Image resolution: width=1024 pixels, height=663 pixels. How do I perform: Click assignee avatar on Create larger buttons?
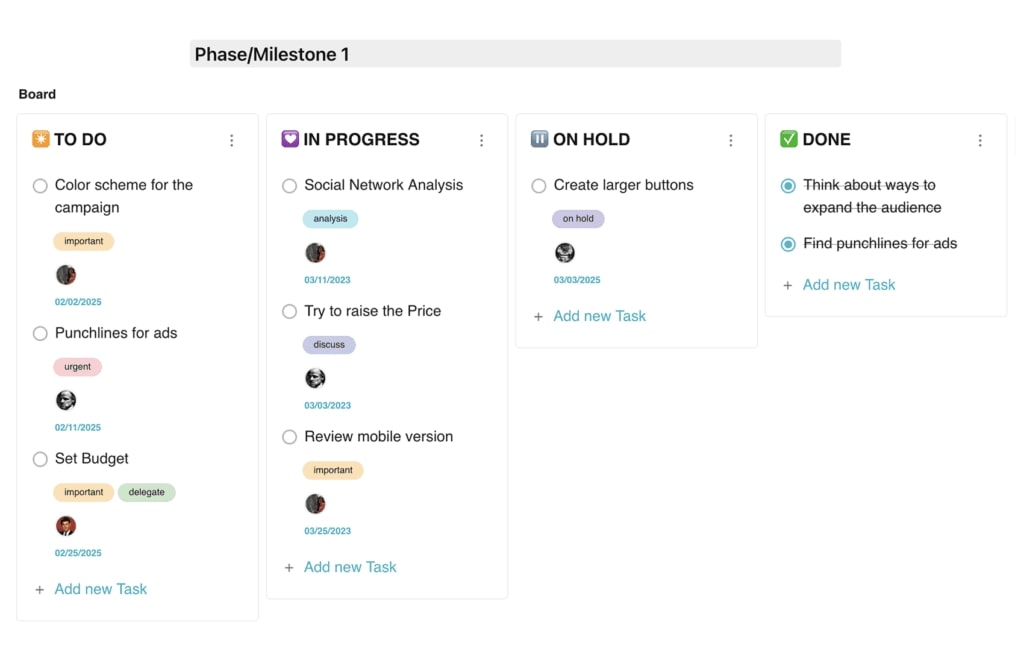pyautogui.click(x=565, y=253)
